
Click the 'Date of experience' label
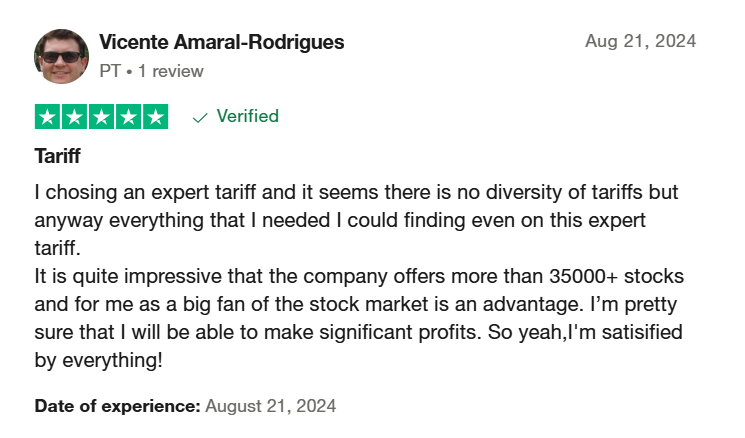click(117, 406)
